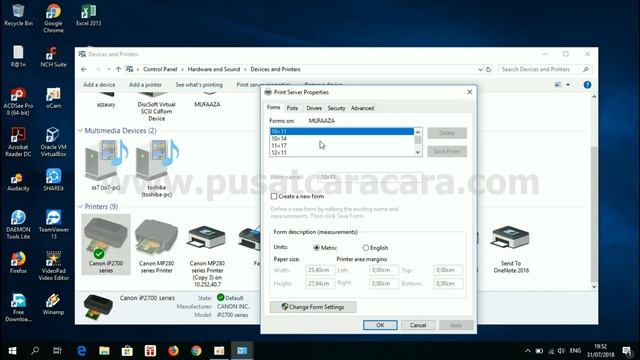Select the Forms tab
Image resolution: width=640 pixels, height=360 pixels.
click(273, 107)
